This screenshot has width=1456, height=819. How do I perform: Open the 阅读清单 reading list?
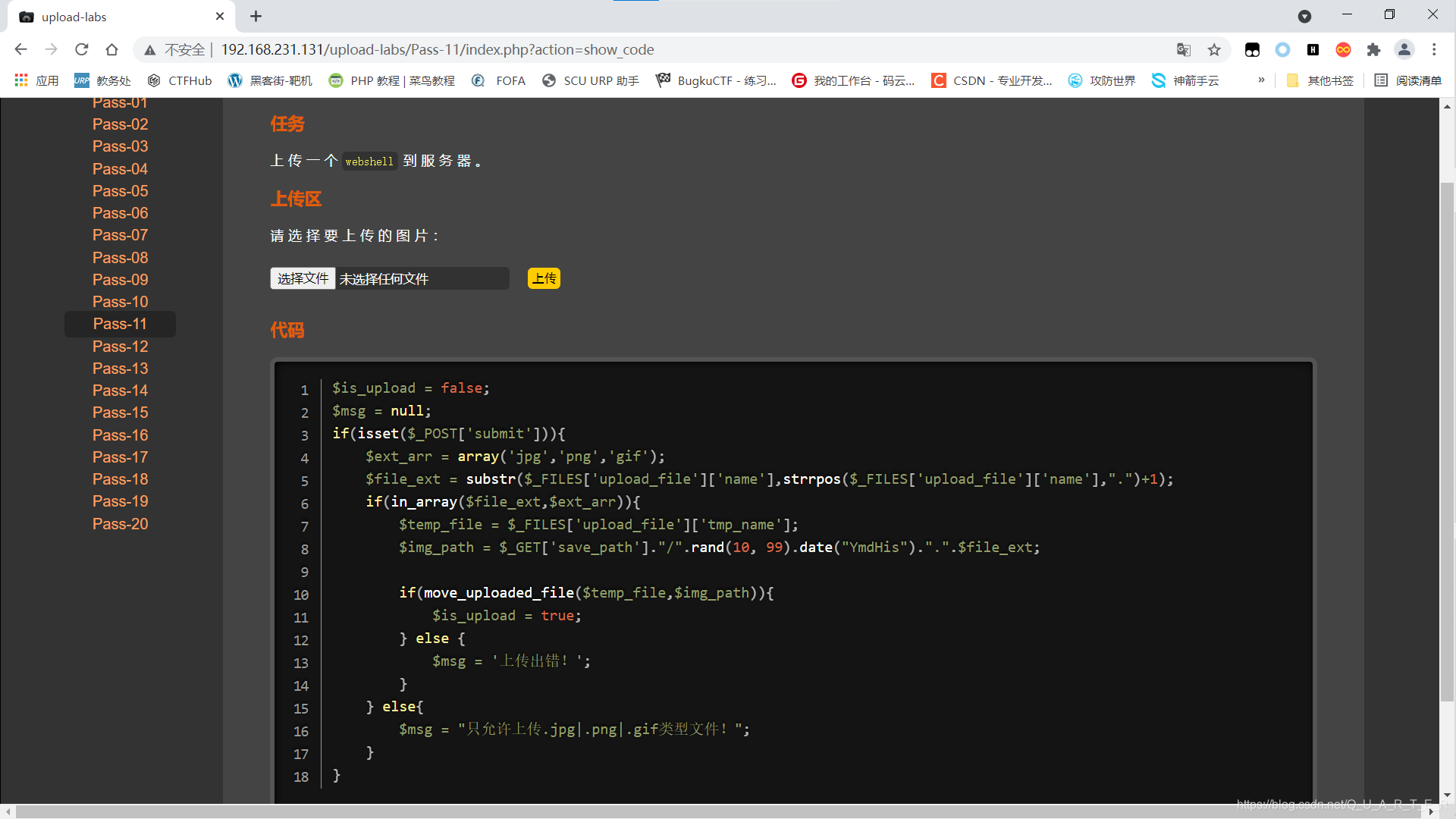1407,80
